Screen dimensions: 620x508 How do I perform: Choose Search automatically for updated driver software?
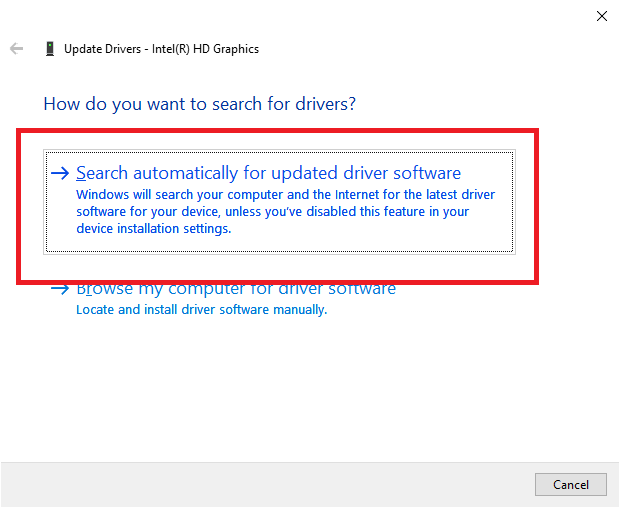pyautogui.click(x=279, y=202)
